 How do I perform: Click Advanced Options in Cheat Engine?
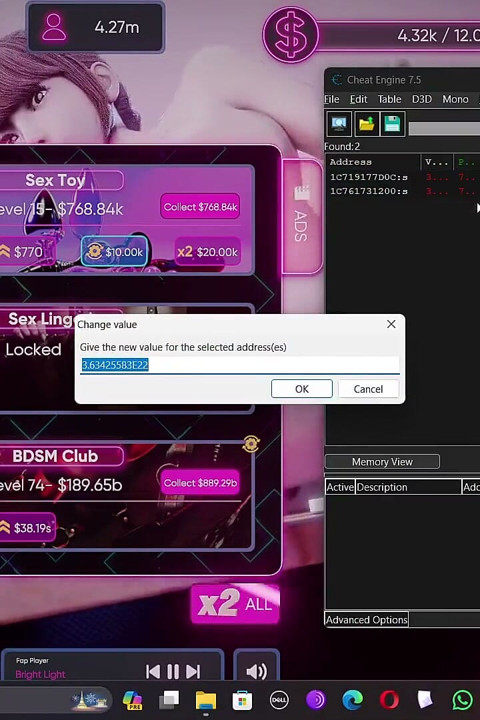tap(367, 619)
